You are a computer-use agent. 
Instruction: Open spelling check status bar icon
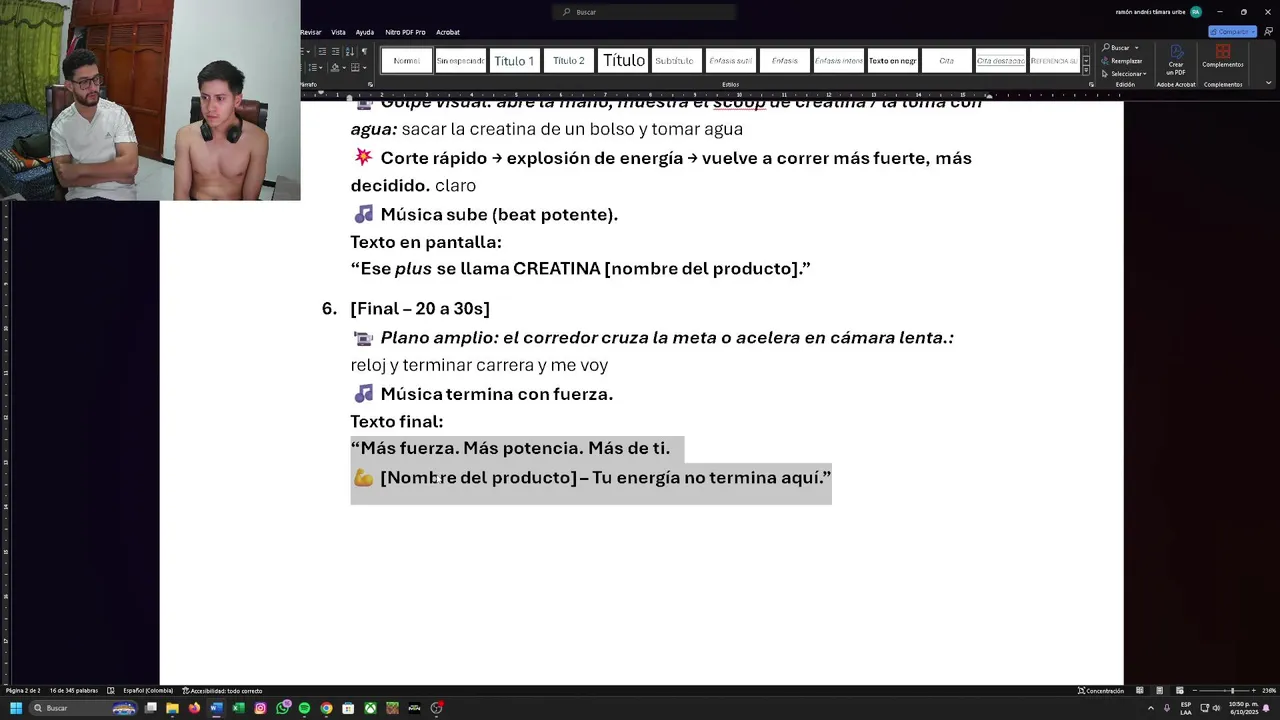click(111, 690)
